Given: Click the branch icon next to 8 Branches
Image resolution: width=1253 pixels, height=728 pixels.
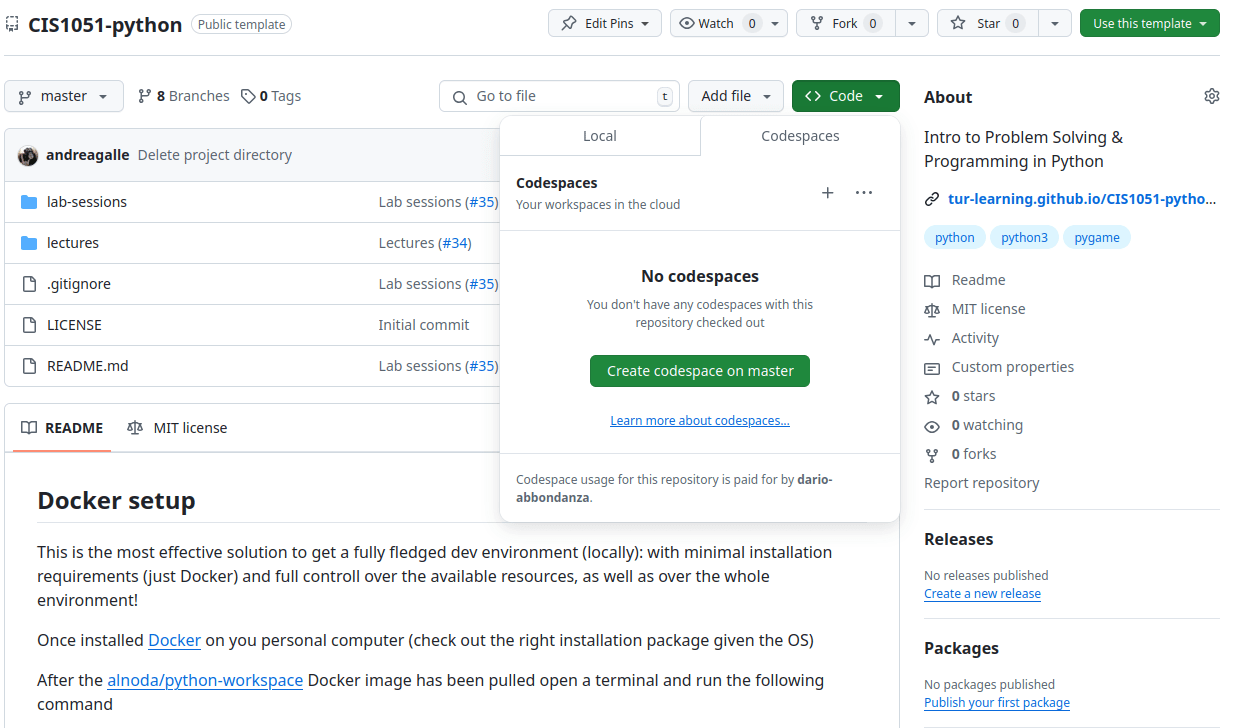Looking at the screenshot, I should (145, 96).
